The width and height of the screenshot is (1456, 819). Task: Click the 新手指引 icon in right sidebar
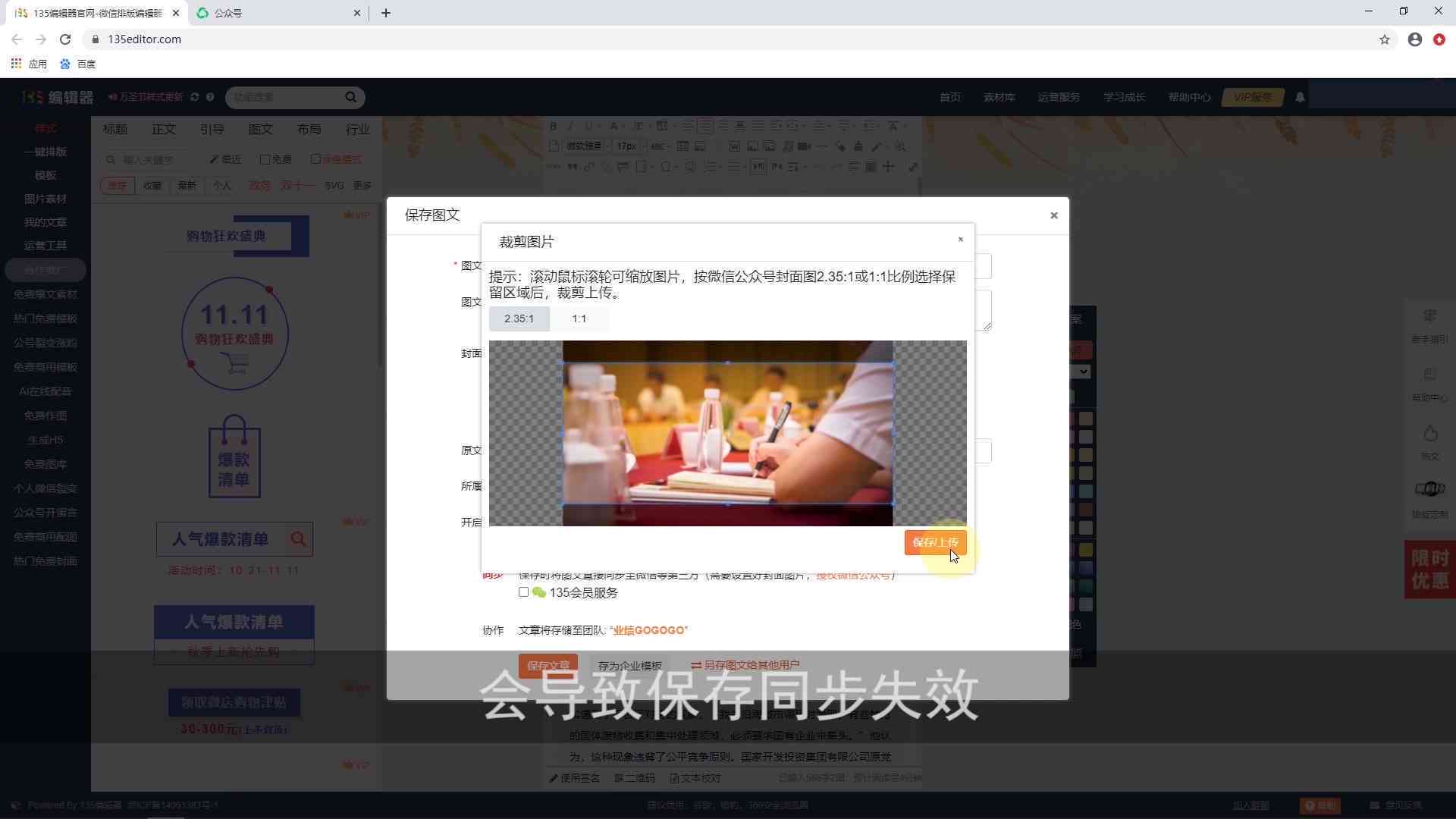1429,316
